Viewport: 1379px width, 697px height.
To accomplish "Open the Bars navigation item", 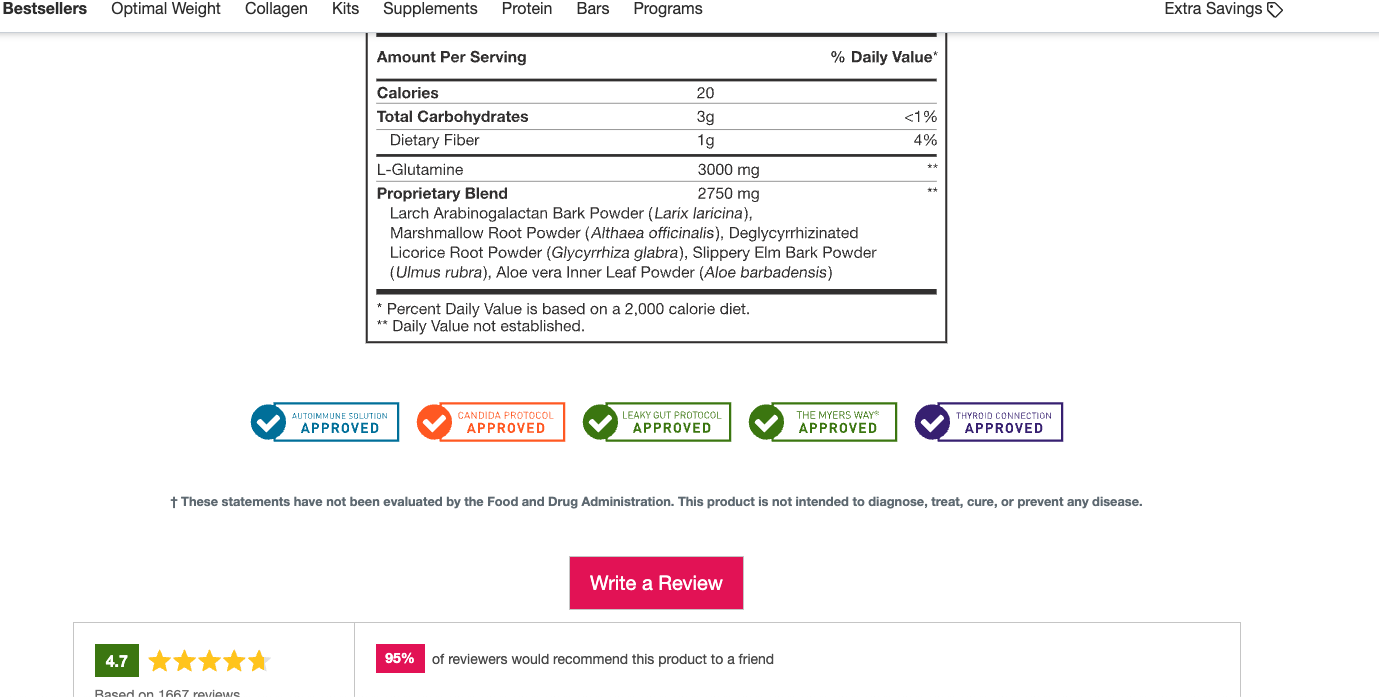I will pyautogui.click(x=593, y=9).
